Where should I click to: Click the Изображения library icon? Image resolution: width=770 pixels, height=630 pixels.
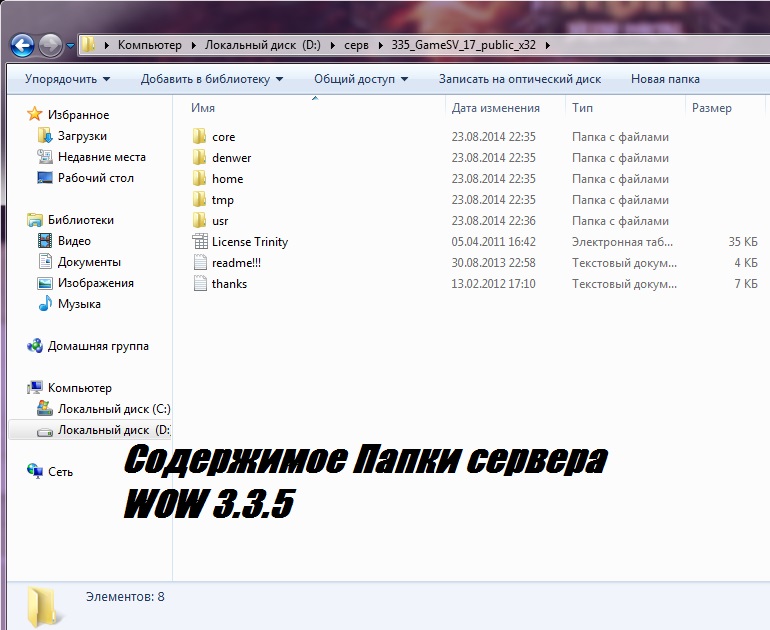[45, 283]
